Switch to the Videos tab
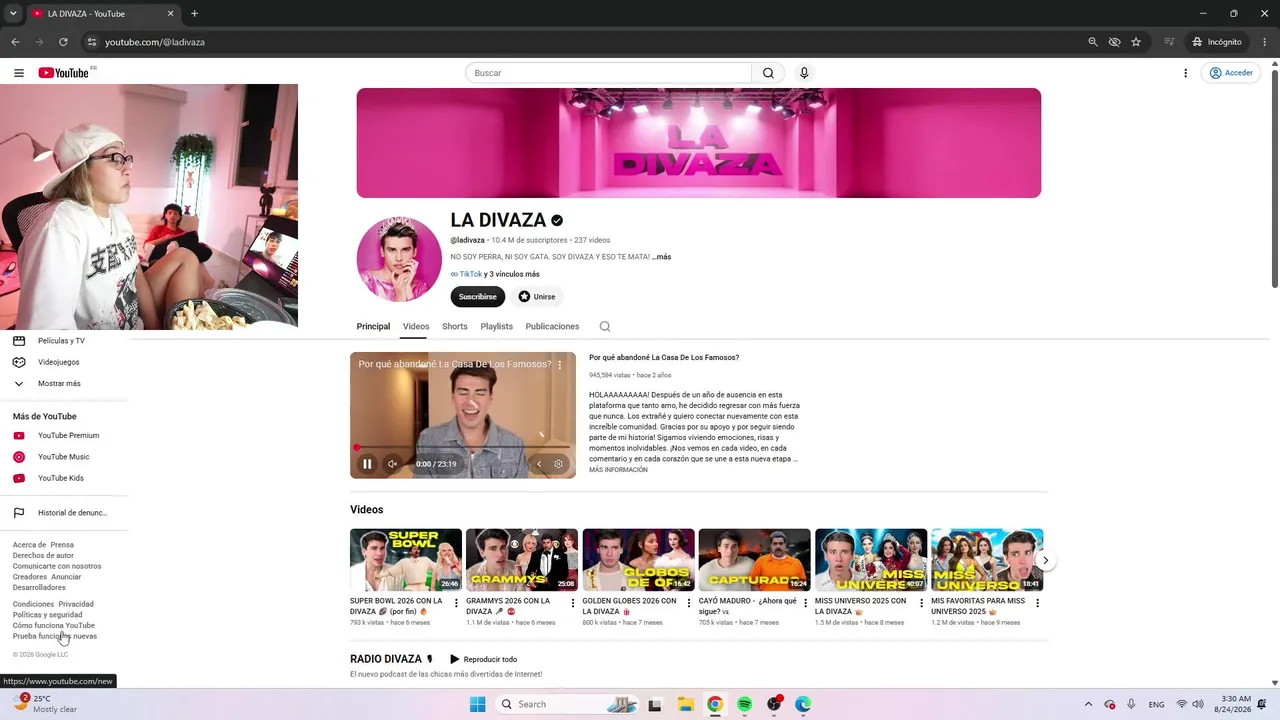 coord(416,327)
